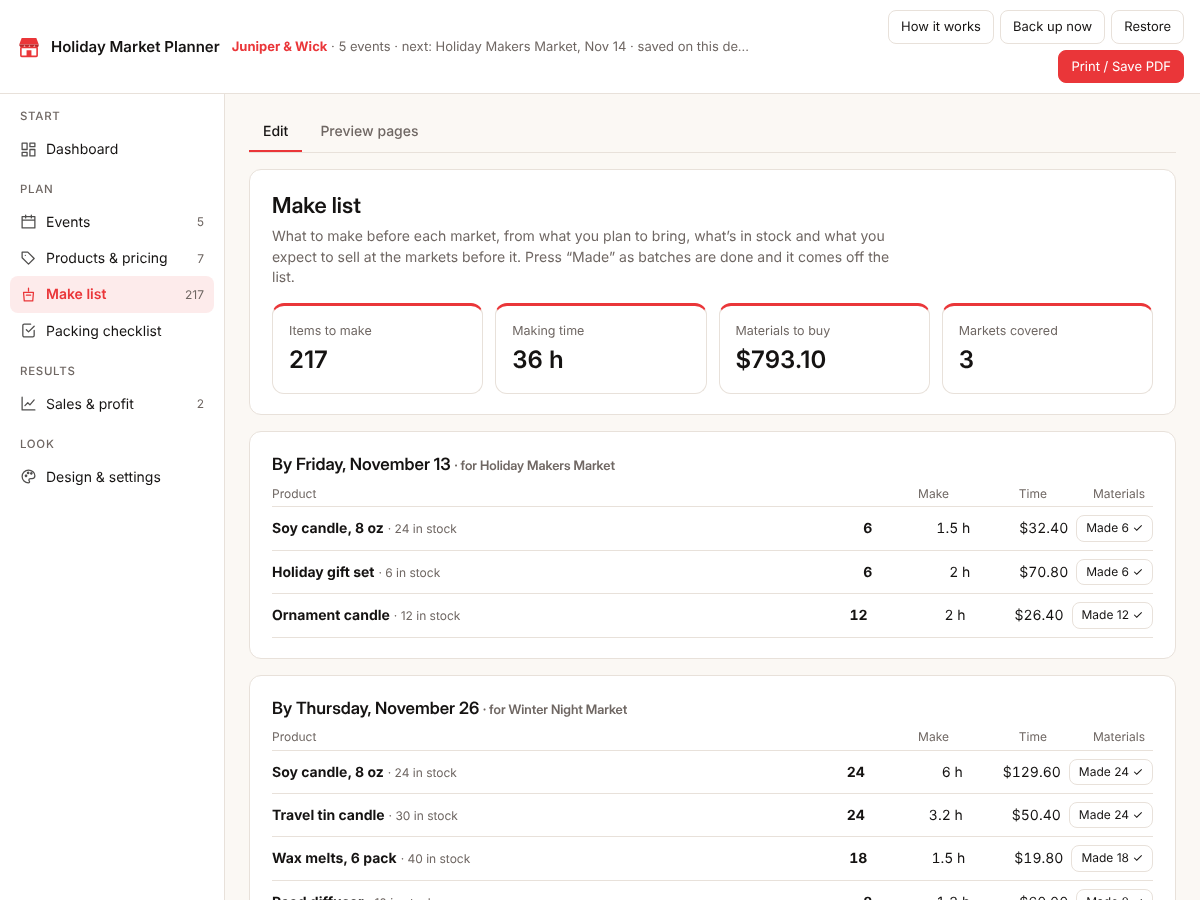Click the Products & pricing tag icon
Viewport: 1200px width, 900px height.
coord(28,258)
